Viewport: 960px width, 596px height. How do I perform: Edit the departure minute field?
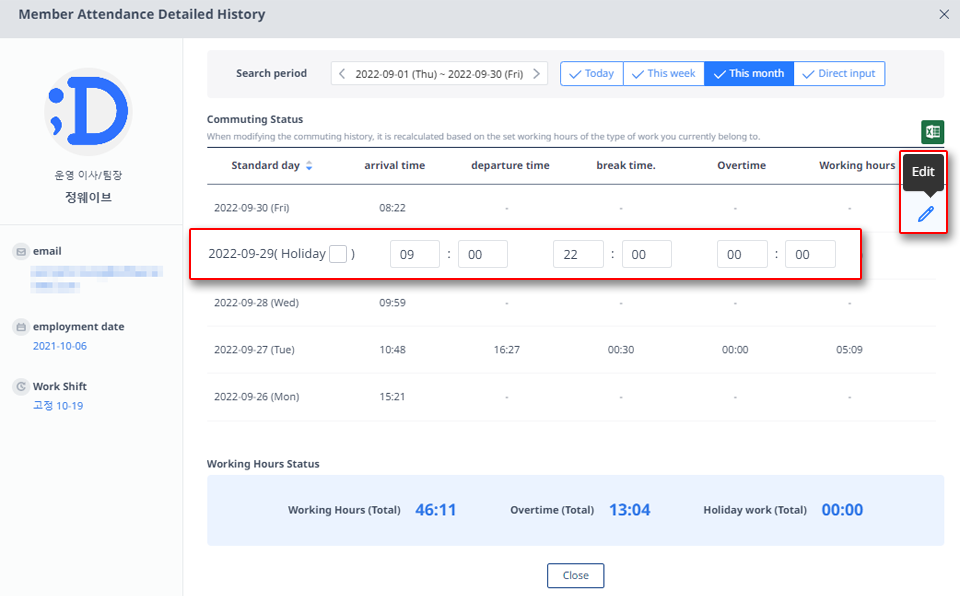647,254
